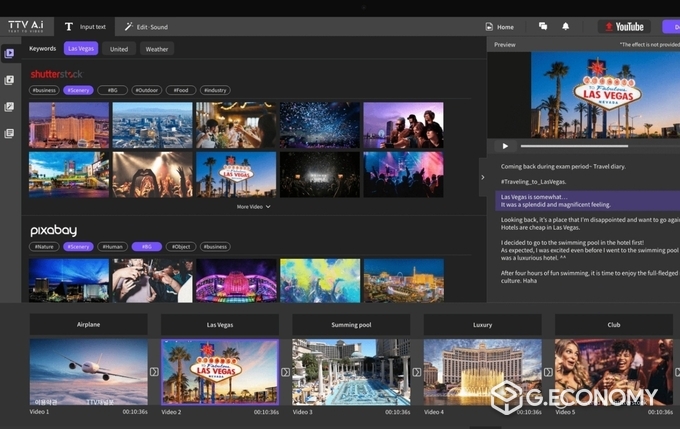Toggle Shutterstock #BG tag
The height and width of the screenshot is (429, 680).
coord(112,90)
